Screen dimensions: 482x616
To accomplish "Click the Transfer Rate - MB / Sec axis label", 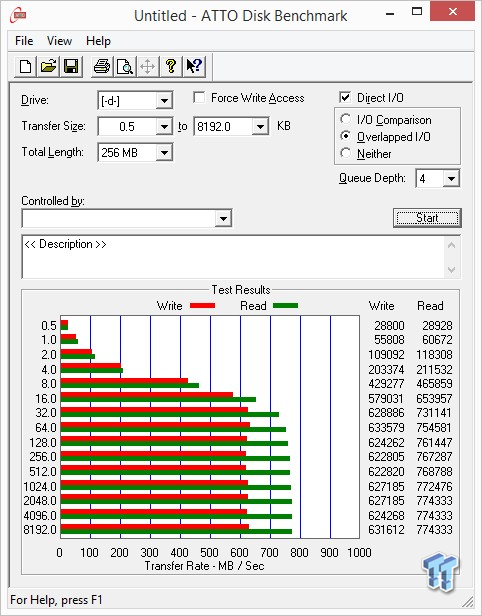I will [204, 566].
